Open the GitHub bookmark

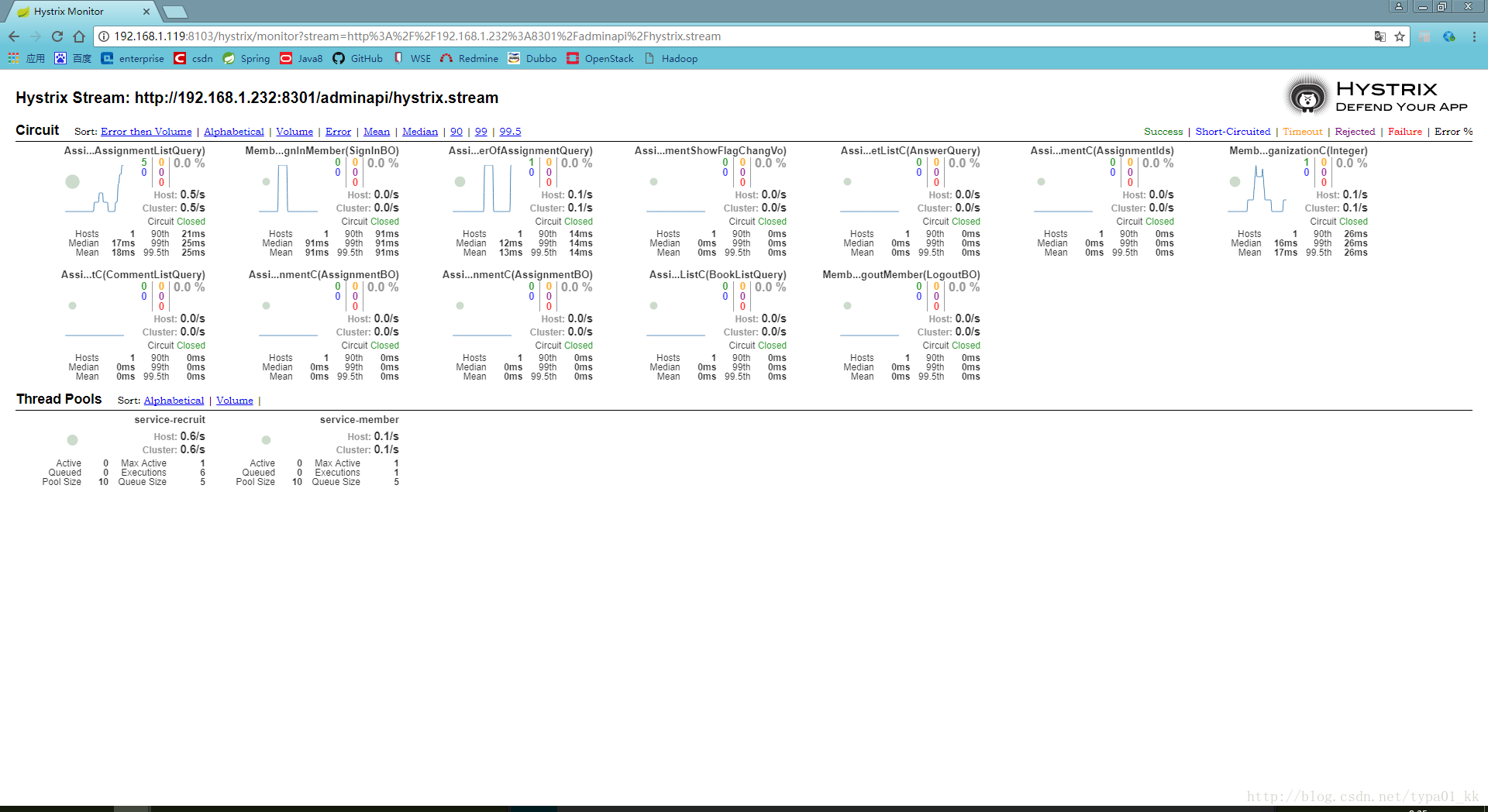tap(357, 58)
